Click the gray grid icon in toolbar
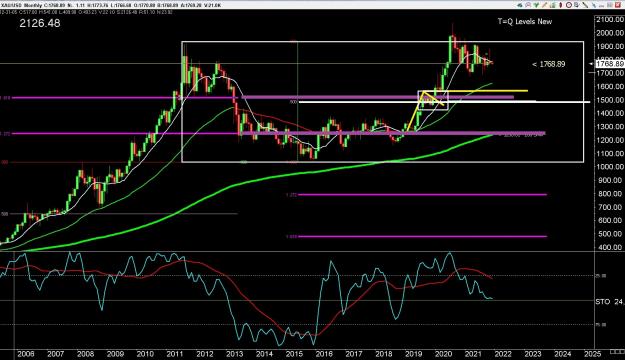This screenshot has width=625, height=360. tap(609, 5)
